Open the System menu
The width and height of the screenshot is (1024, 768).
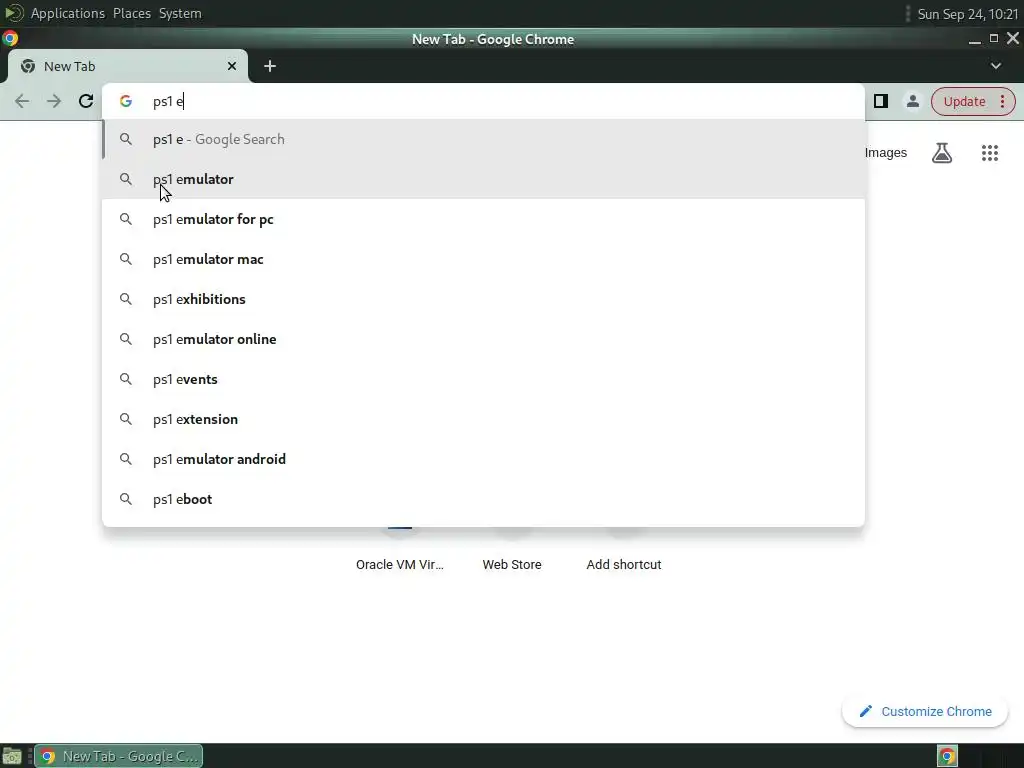180,13
